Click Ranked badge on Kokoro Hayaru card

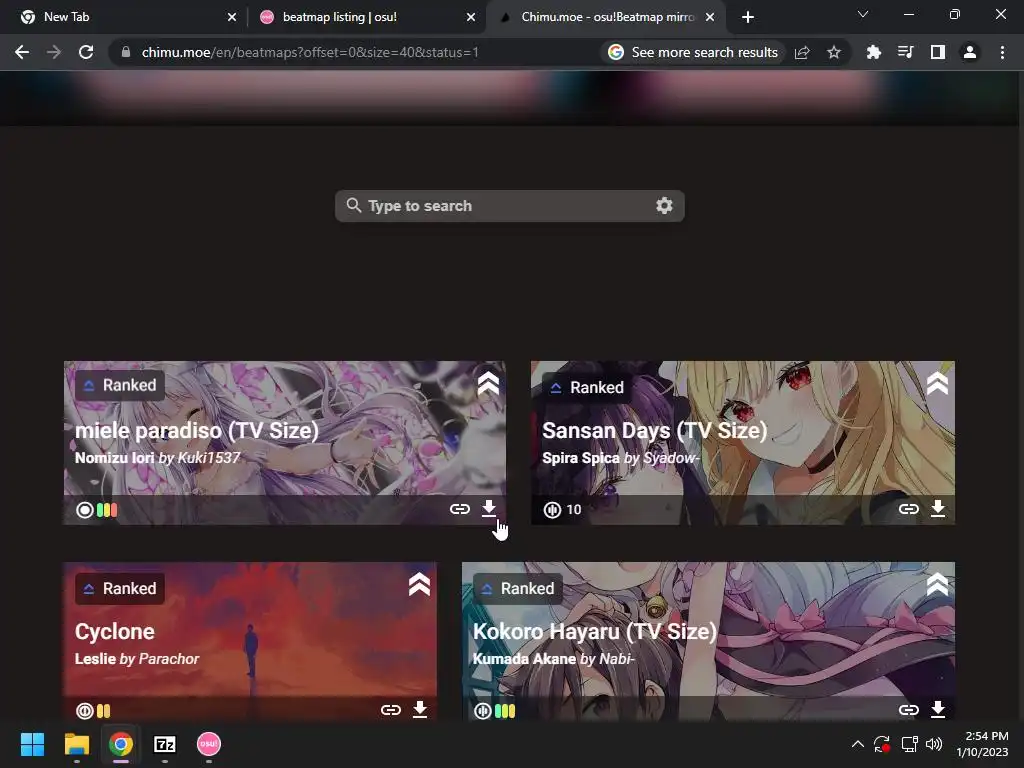click(x=518, y=588)
